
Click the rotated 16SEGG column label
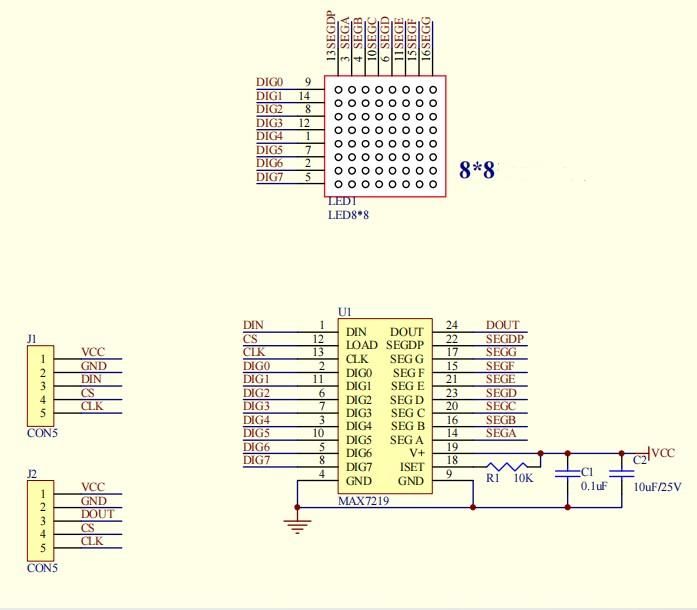point(425,38)
